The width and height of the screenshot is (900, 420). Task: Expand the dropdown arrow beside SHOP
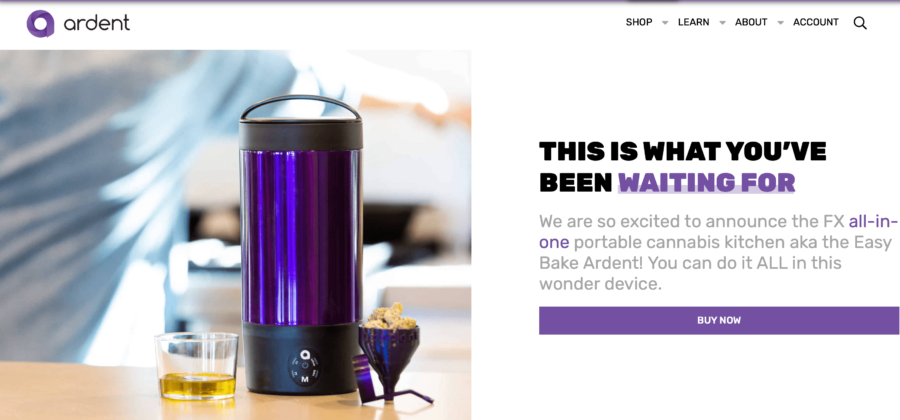click(665, 23)
